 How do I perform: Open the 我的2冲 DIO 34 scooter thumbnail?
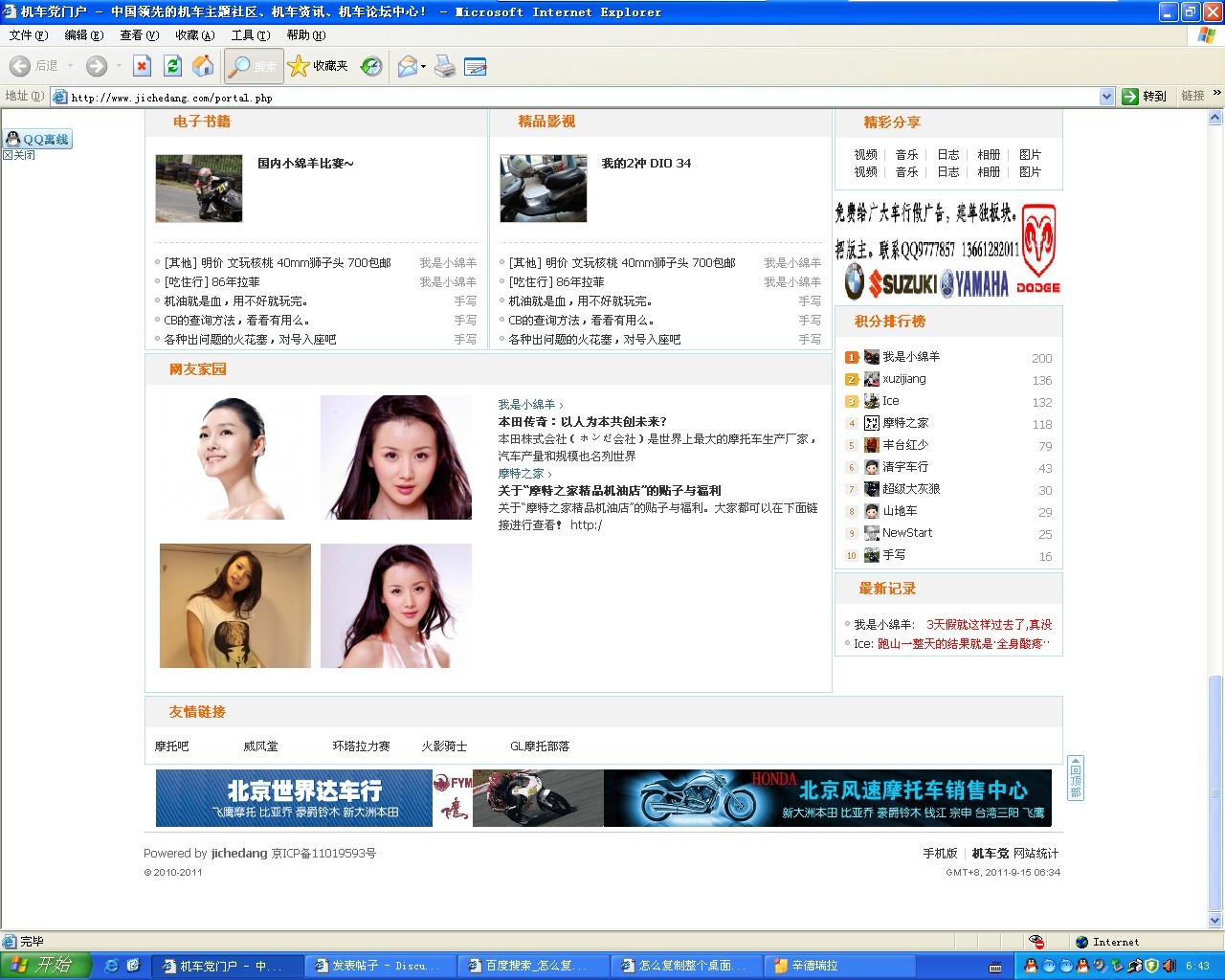(544, 189)
